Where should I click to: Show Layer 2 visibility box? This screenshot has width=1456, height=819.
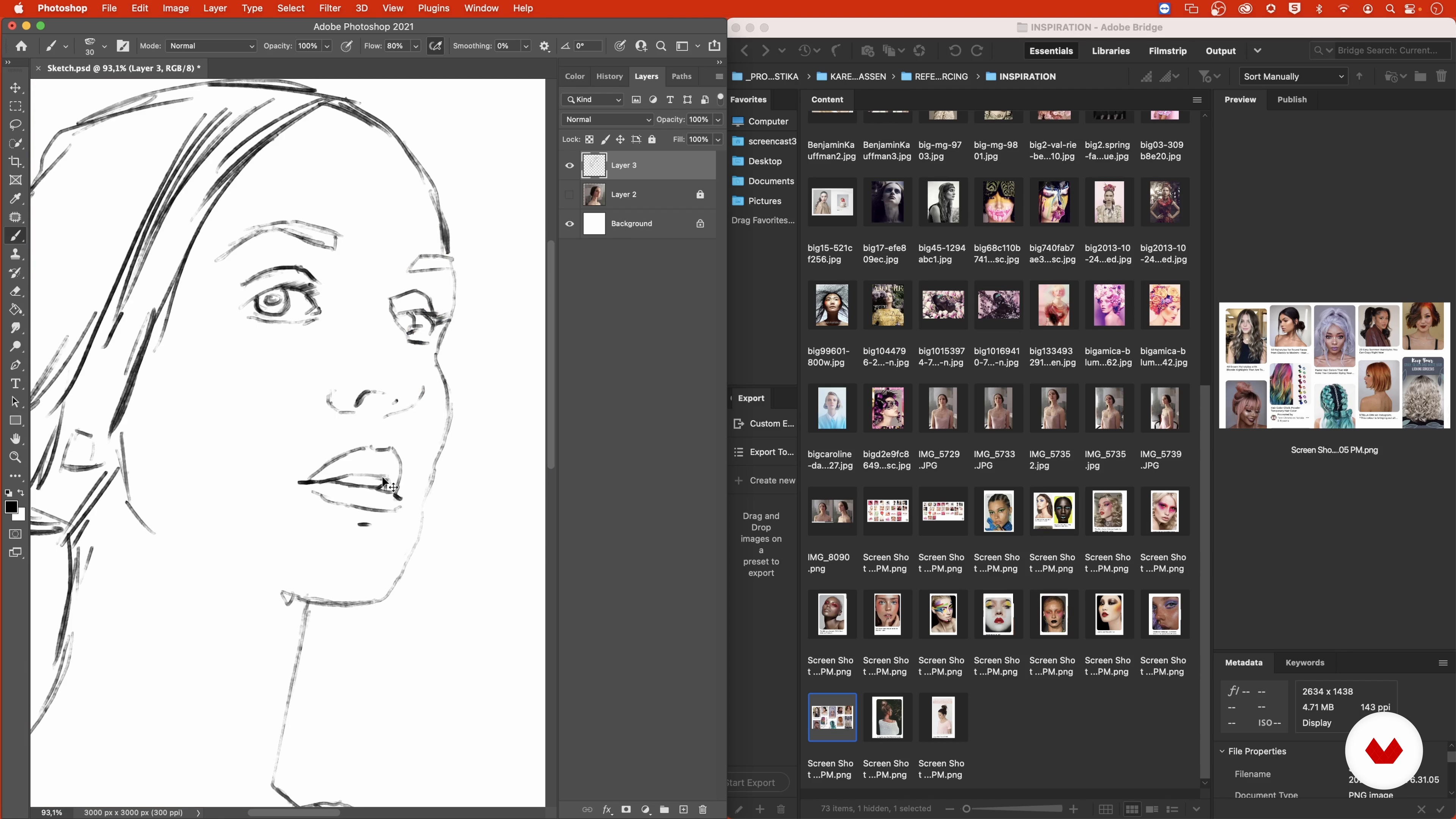point(569,195)
